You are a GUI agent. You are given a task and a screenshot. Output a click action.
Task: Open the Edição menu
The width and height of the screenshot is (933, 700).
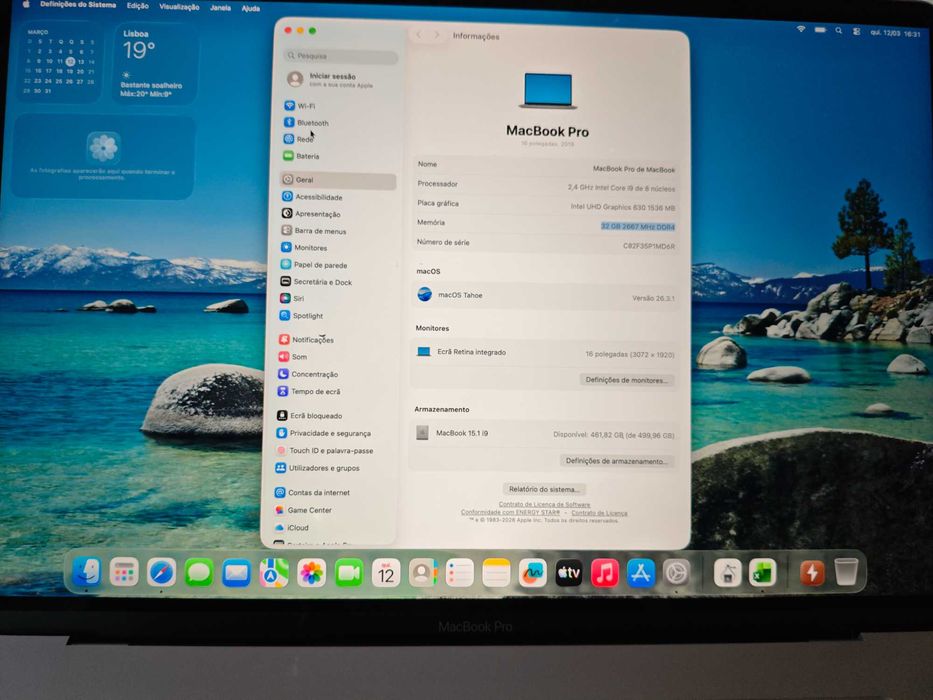[137, 6]
